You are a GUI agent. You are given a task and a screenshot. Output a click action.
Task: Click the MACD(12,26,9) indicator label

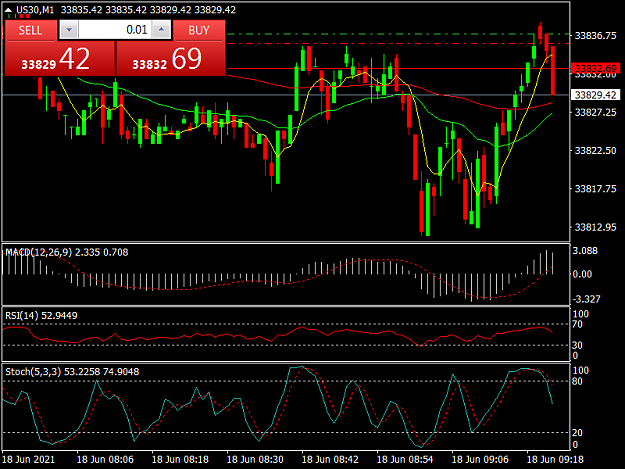tap(39, 252)
